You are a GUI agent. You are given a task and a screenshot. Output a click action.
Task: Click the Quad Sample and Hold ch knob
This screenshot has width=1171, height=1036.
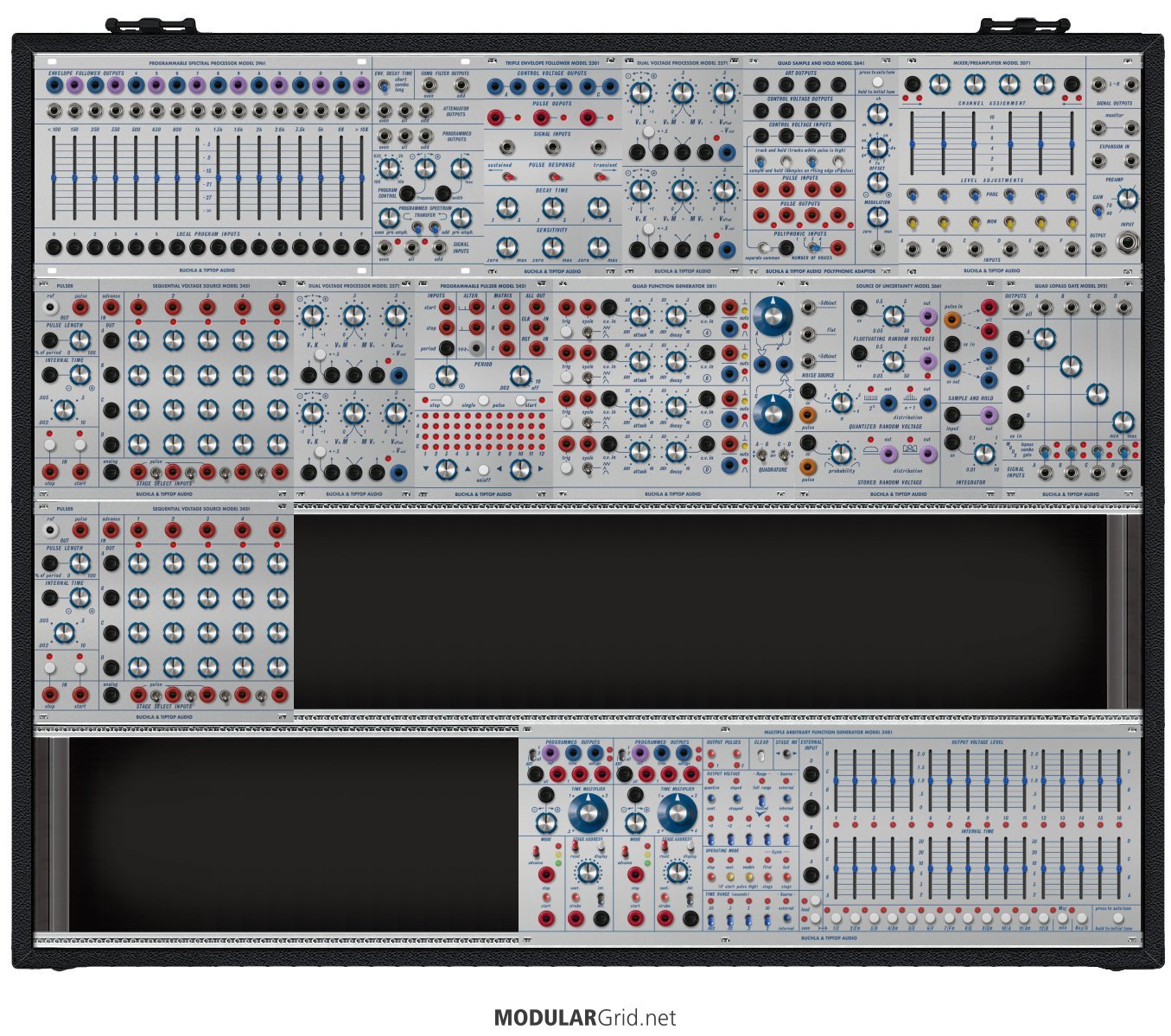click(x=878, y=113)
